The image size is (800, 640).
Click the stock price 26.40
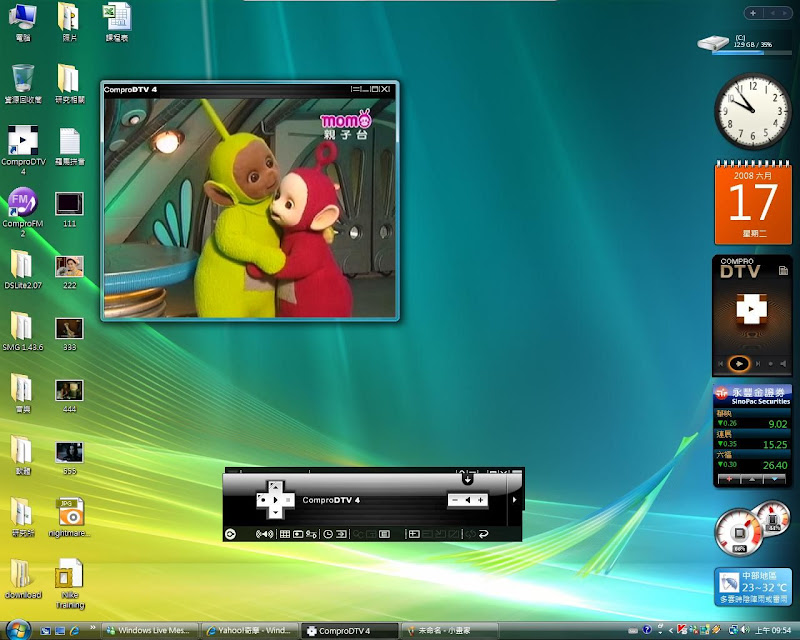(x=775, y=465)
